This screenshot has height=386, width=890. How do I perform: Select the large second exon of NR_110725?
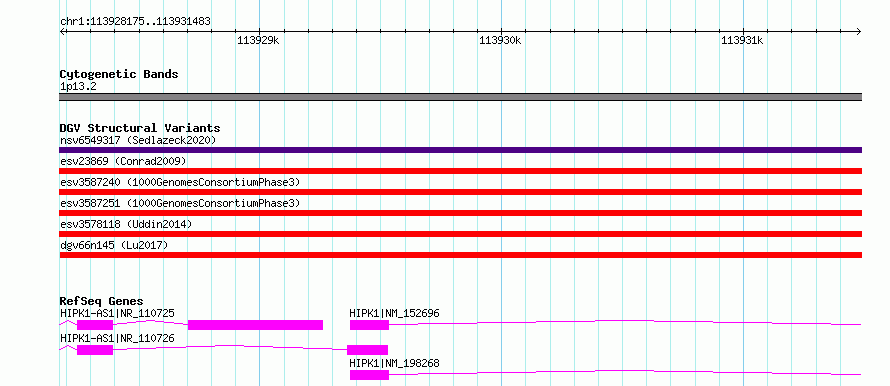(x=255, y=325)
